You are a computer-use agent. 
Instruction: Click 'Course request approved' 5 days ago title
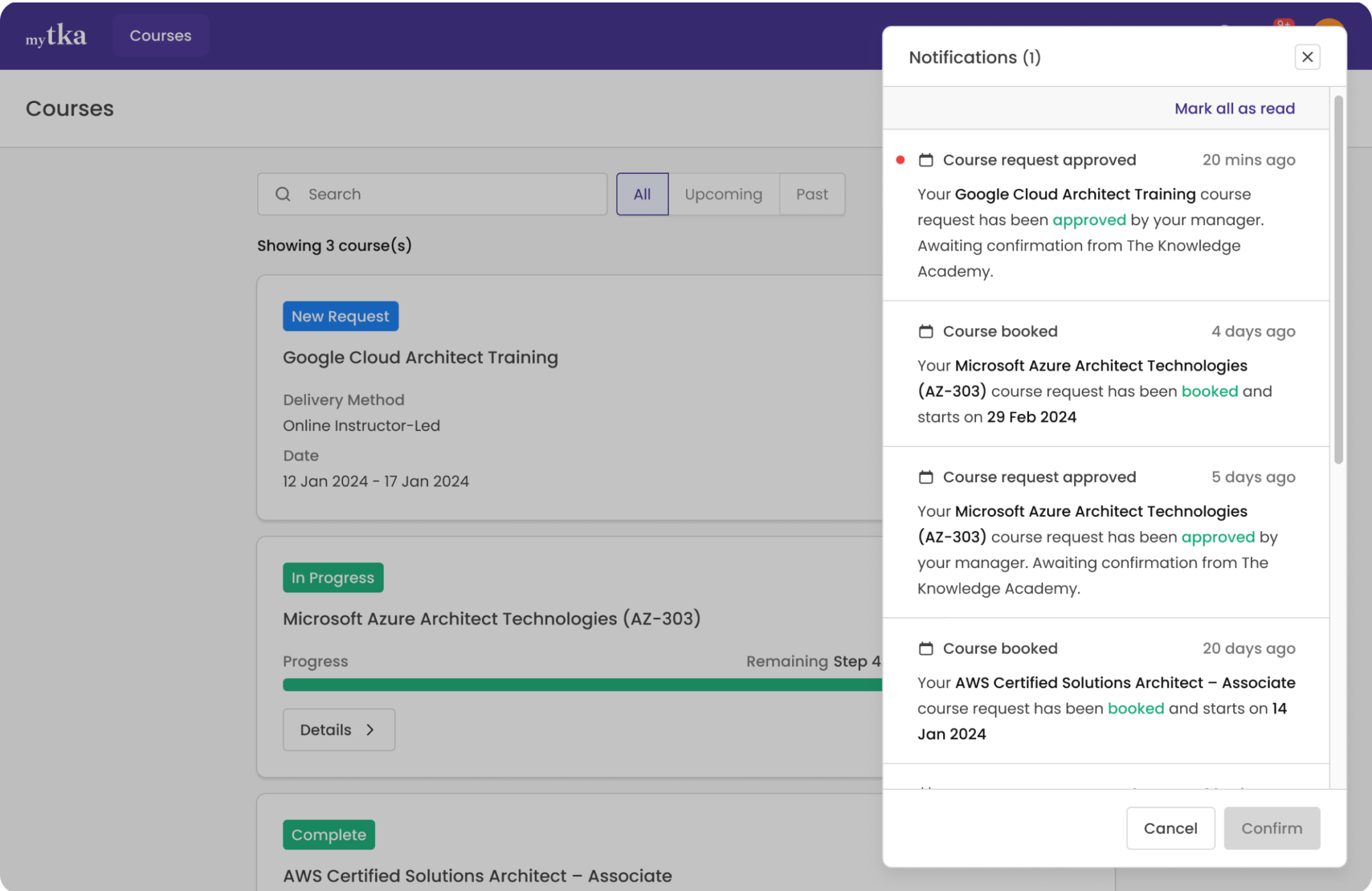(1039, 477)
